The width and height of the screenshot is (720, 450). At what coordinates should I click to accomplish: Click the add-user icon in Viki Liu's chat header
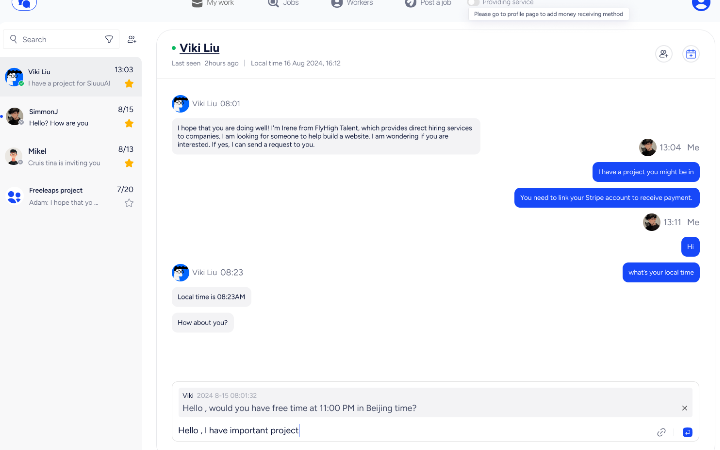pyautogui.click(x=664, y=54)
